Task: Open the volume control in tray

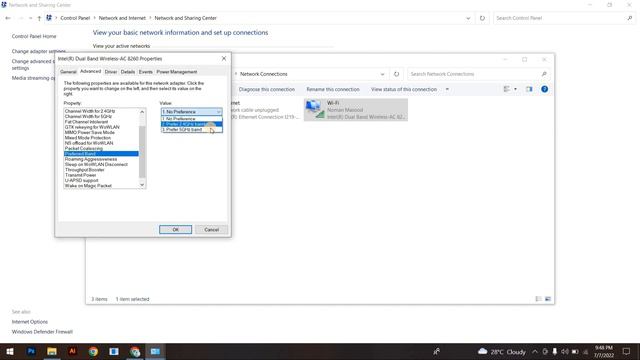Action: click(x=565, y=351)
